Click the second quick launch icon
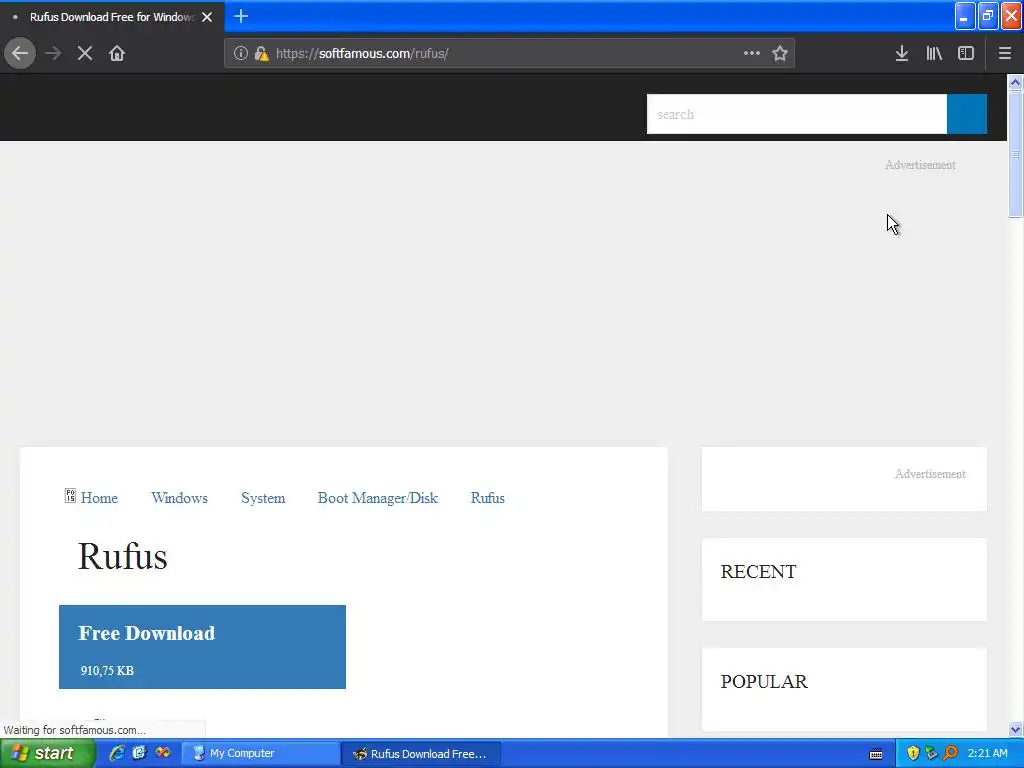 coord(140,753)
